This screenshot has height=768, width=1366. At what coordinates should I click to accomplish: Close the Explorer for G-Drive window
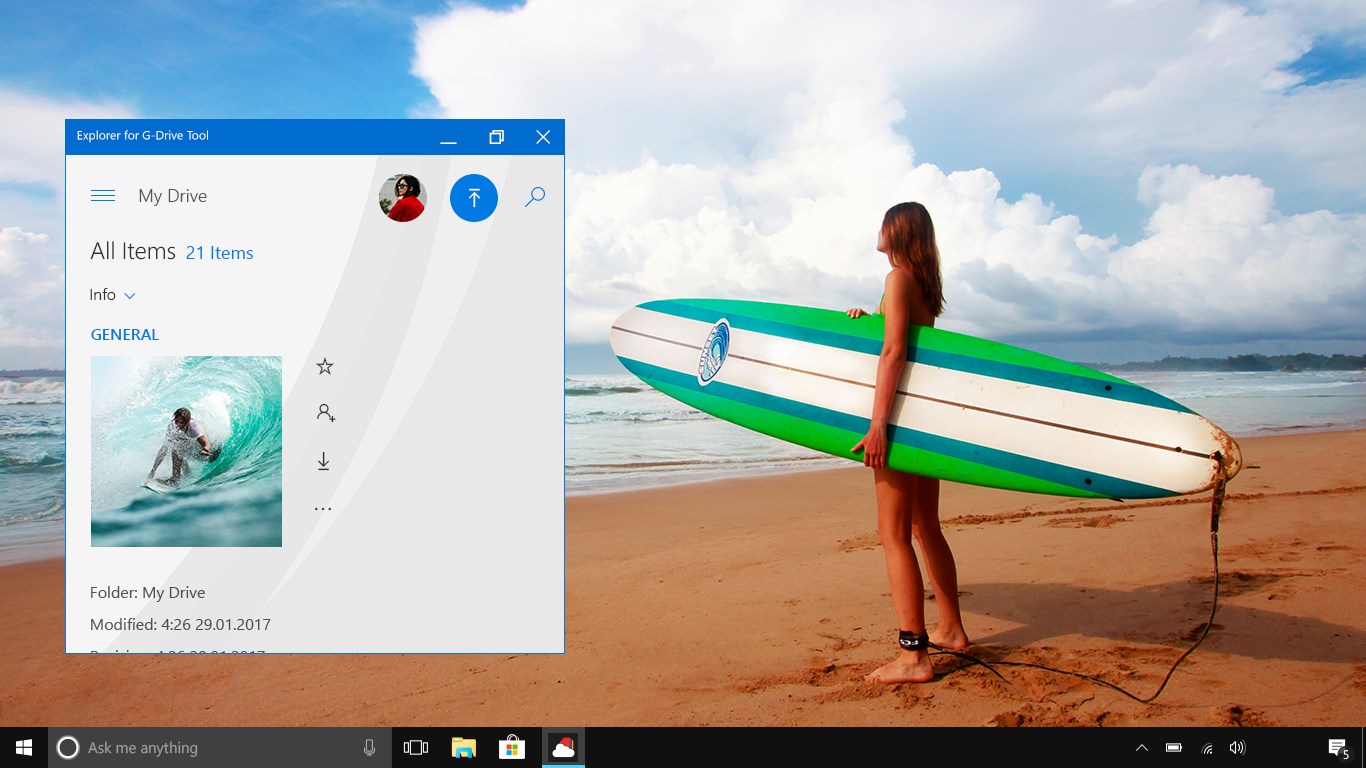[542, 137]
